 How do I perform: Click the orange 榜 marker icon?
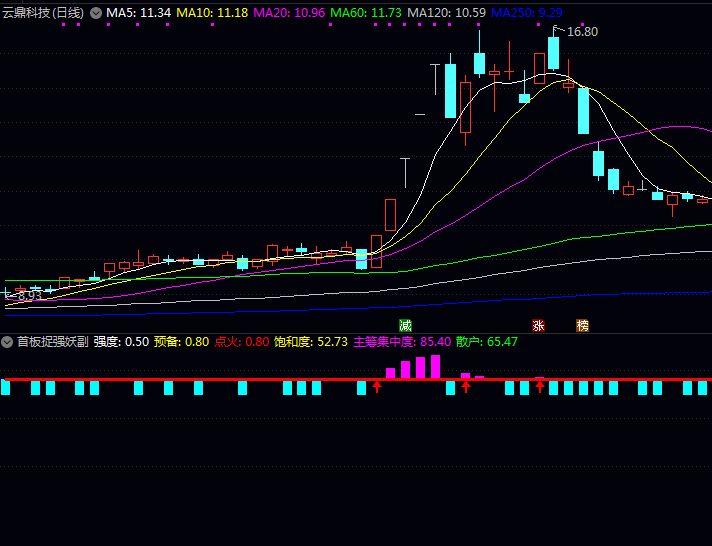[582, 325]
